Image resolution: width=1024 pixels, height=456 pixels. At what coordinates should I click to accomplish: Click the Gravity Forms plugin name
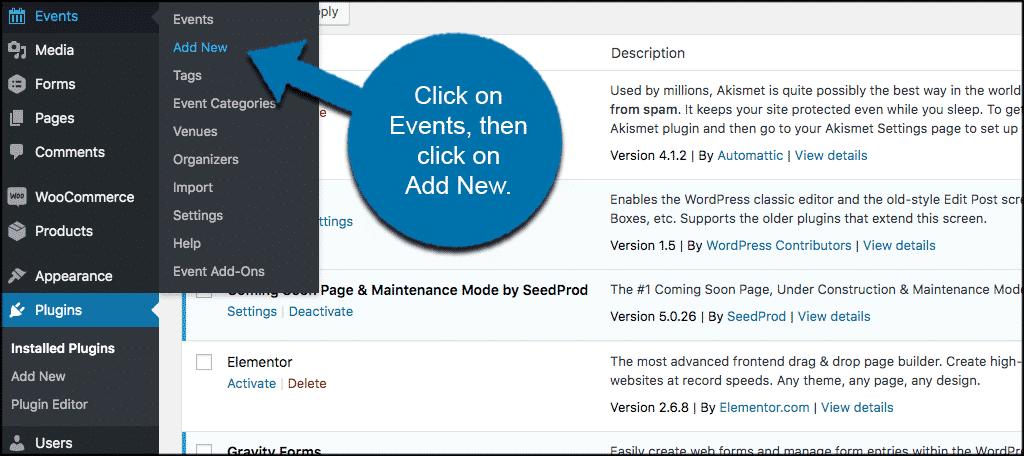[x=274, y=450]
